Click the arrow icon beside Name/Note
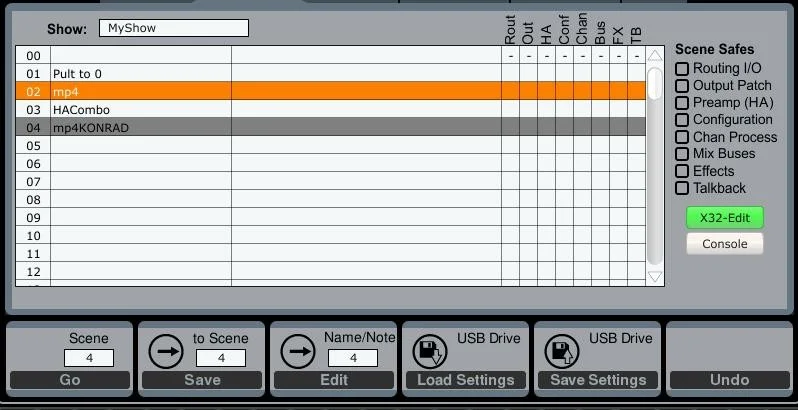Image resolution: width=798 pixels, height=410 pixels. click(298, 351)
